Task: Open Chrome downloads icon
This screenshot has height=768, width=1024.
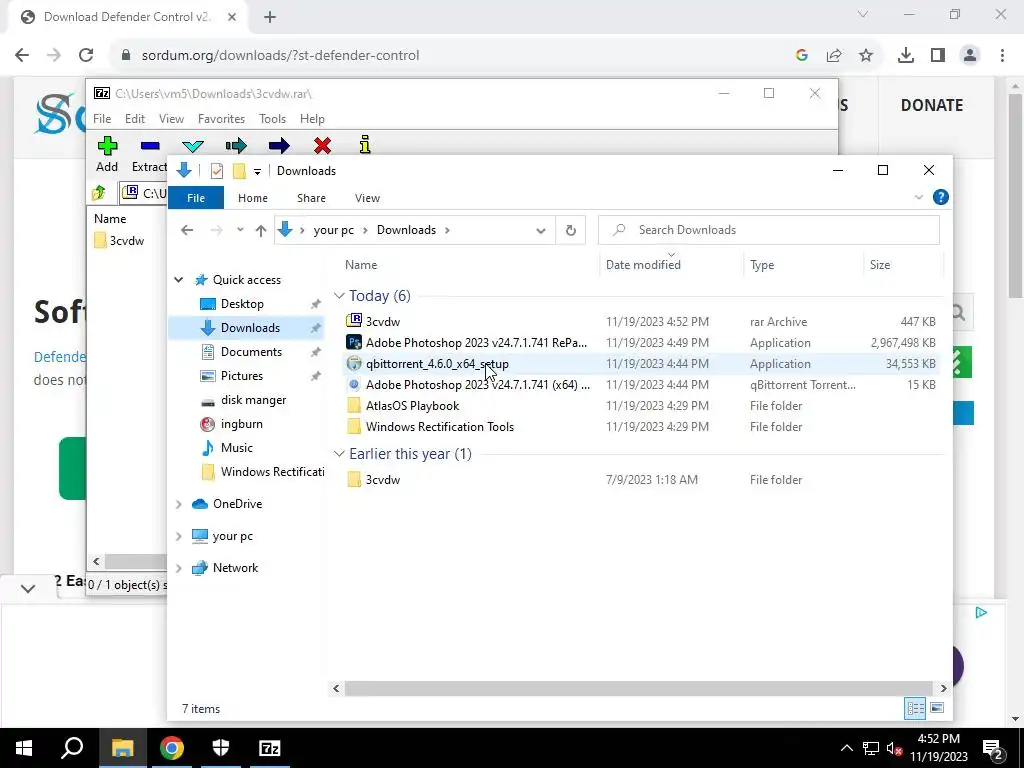Action: [905, 56]
